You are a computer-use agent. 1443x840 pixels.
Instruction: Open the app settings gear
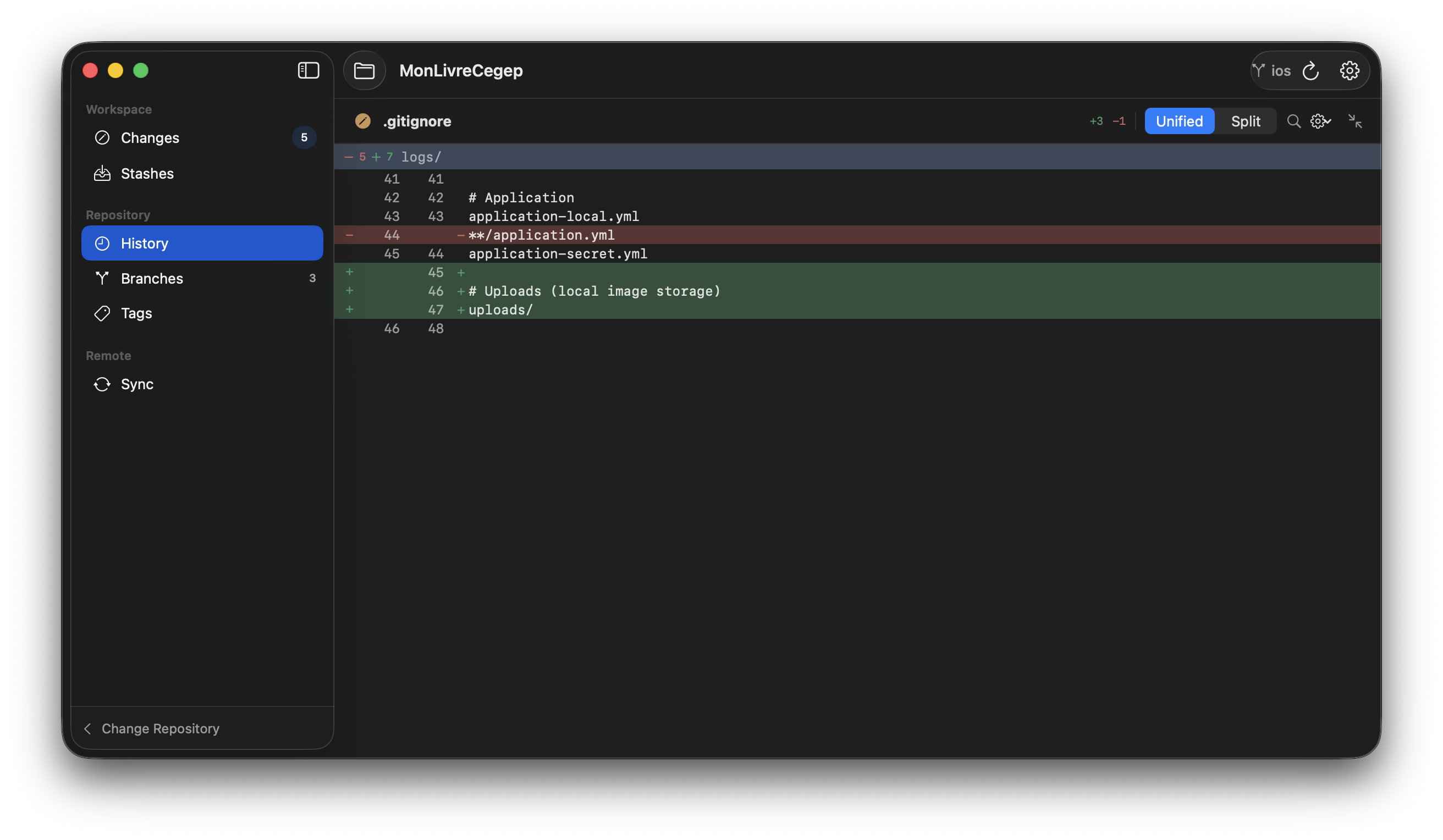point(1349,71)
